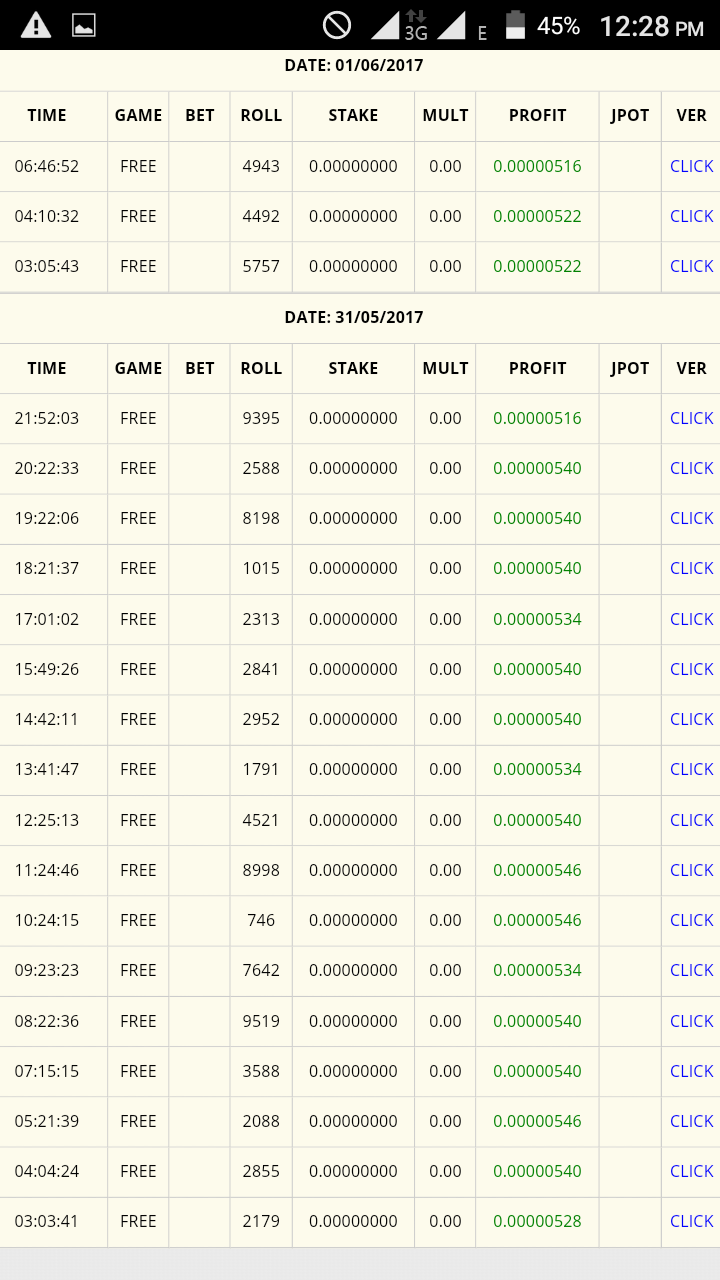
Task: Tap the warning triangle notification icon
Action: click(x=36, y=25)
